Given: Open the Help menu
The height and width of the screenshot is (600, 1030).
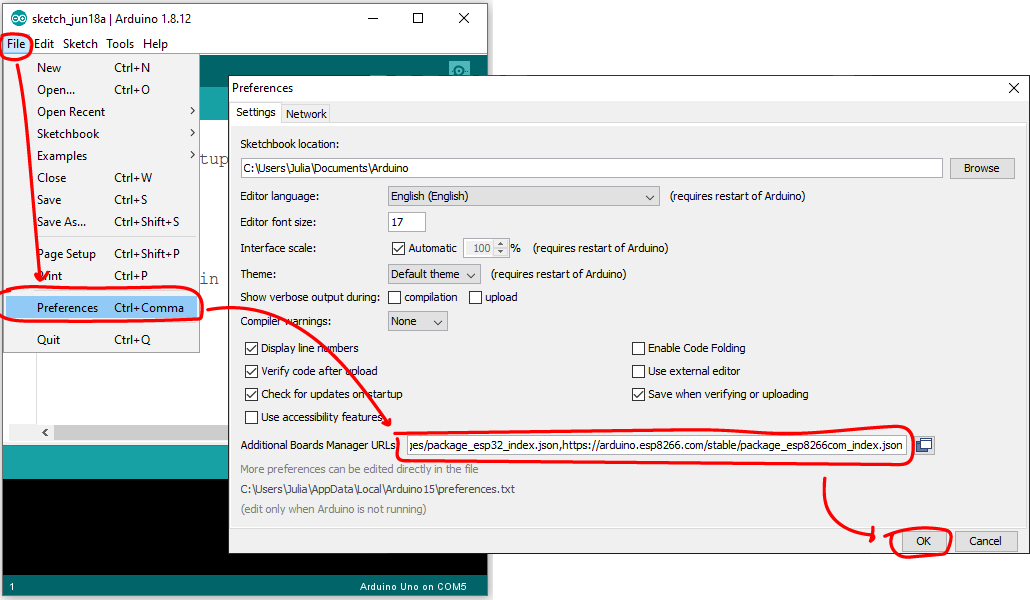Looking at the screenshot, I should coord(156,44).
